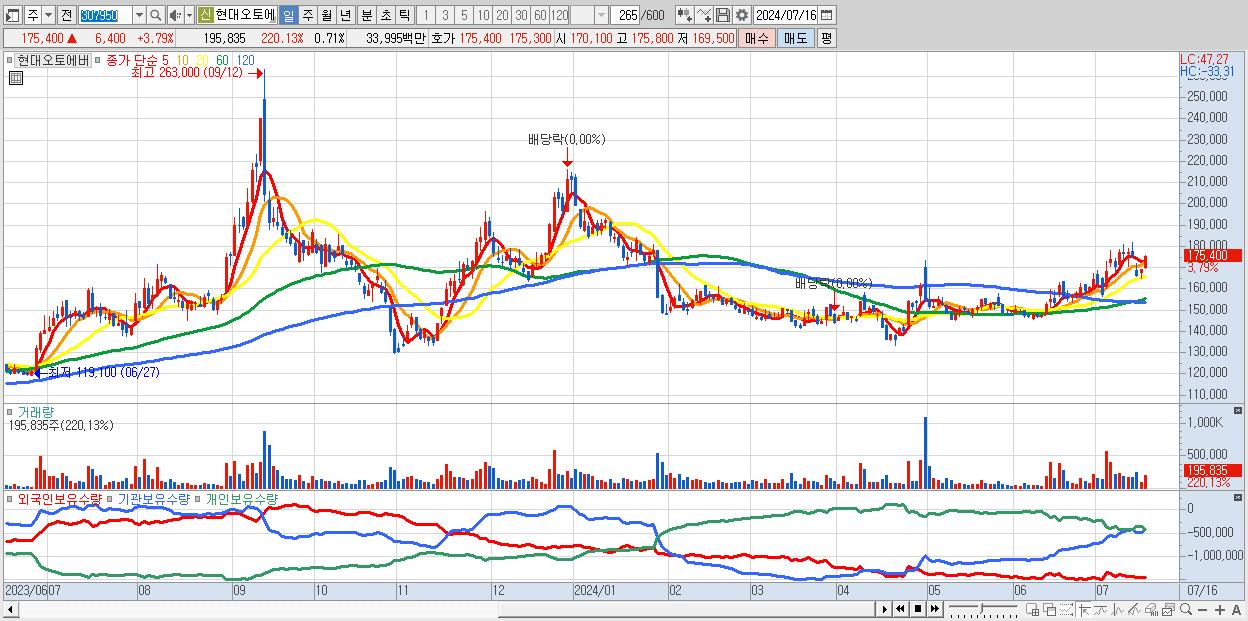Expand the volume panel options square at right
The width and height of the screenshot is (1248, 621).
tap(1238, 410)
